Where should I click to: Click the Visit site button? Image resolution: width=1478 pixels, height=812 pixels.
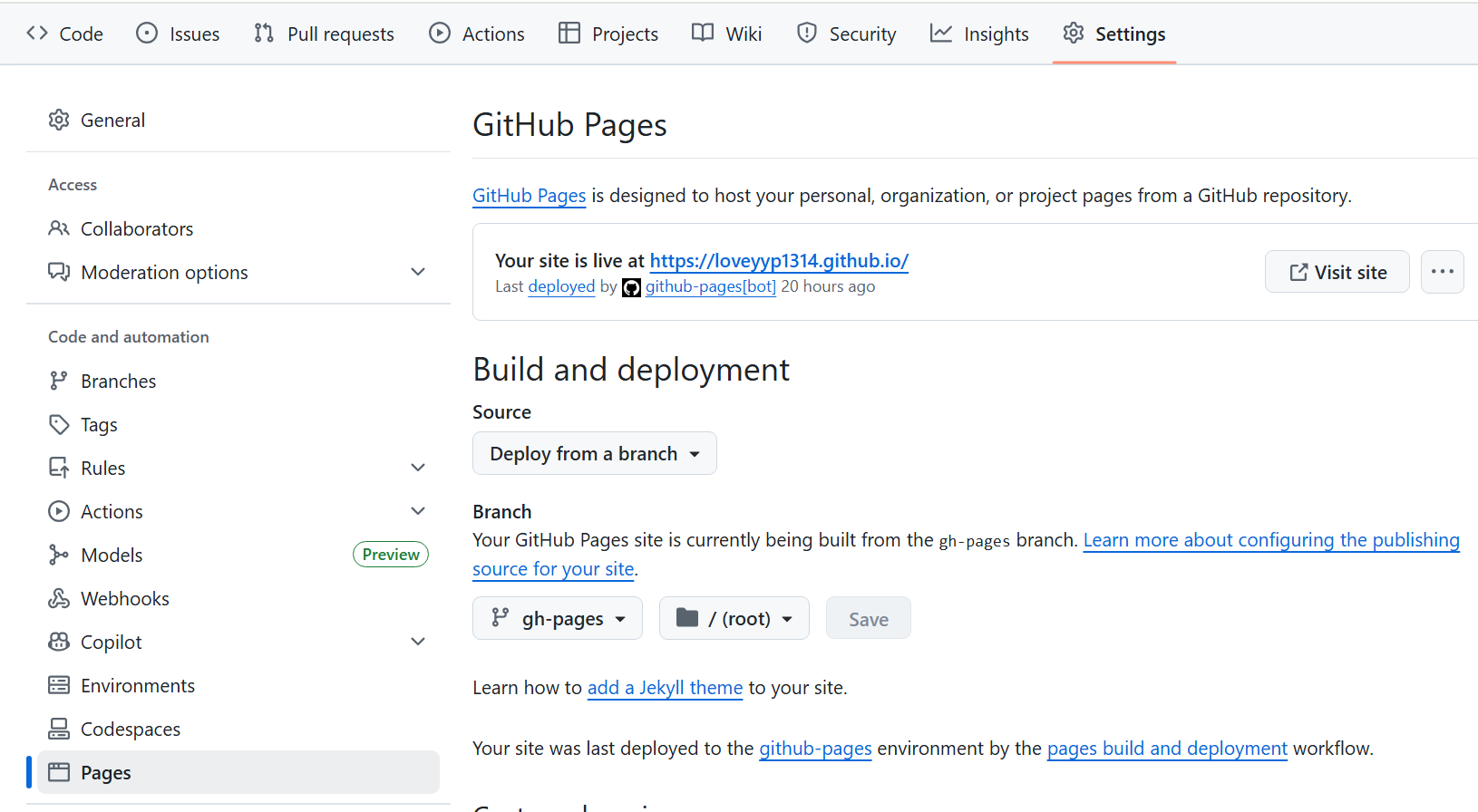click(x=1337, y=272)
